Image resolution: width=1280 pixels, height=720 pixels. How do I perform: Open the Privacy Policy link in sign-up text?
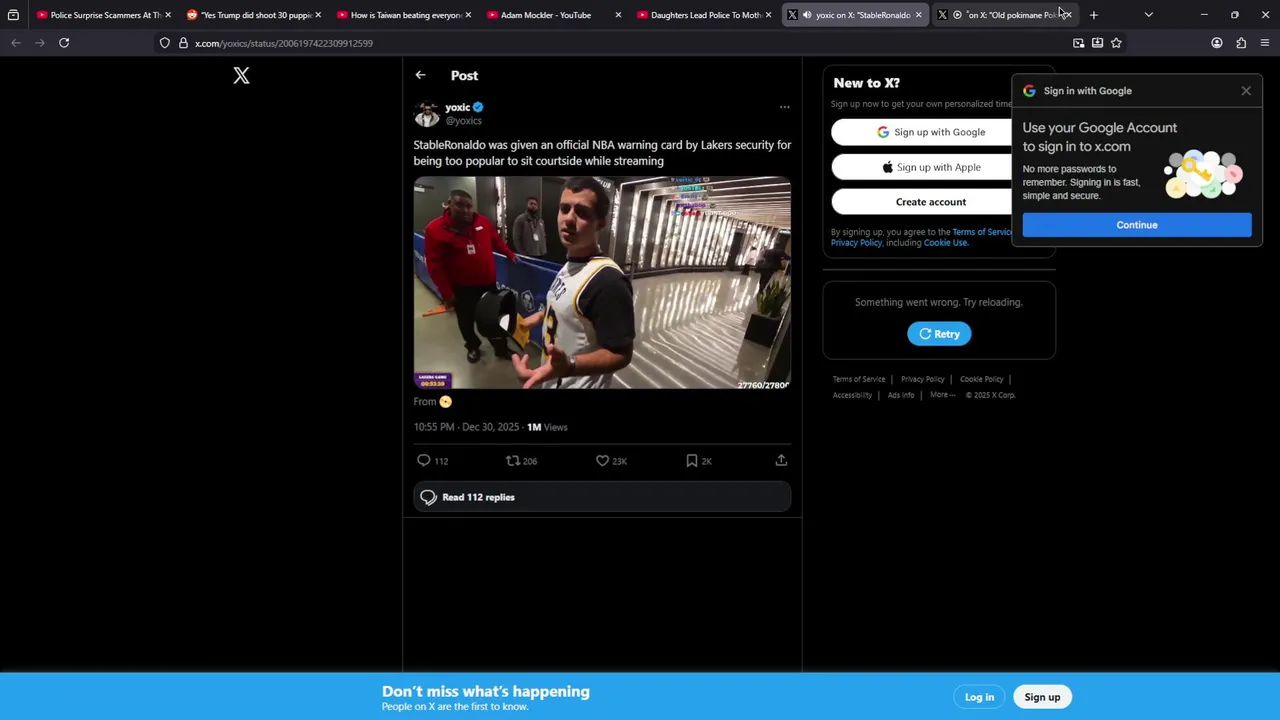coord(856,243)
